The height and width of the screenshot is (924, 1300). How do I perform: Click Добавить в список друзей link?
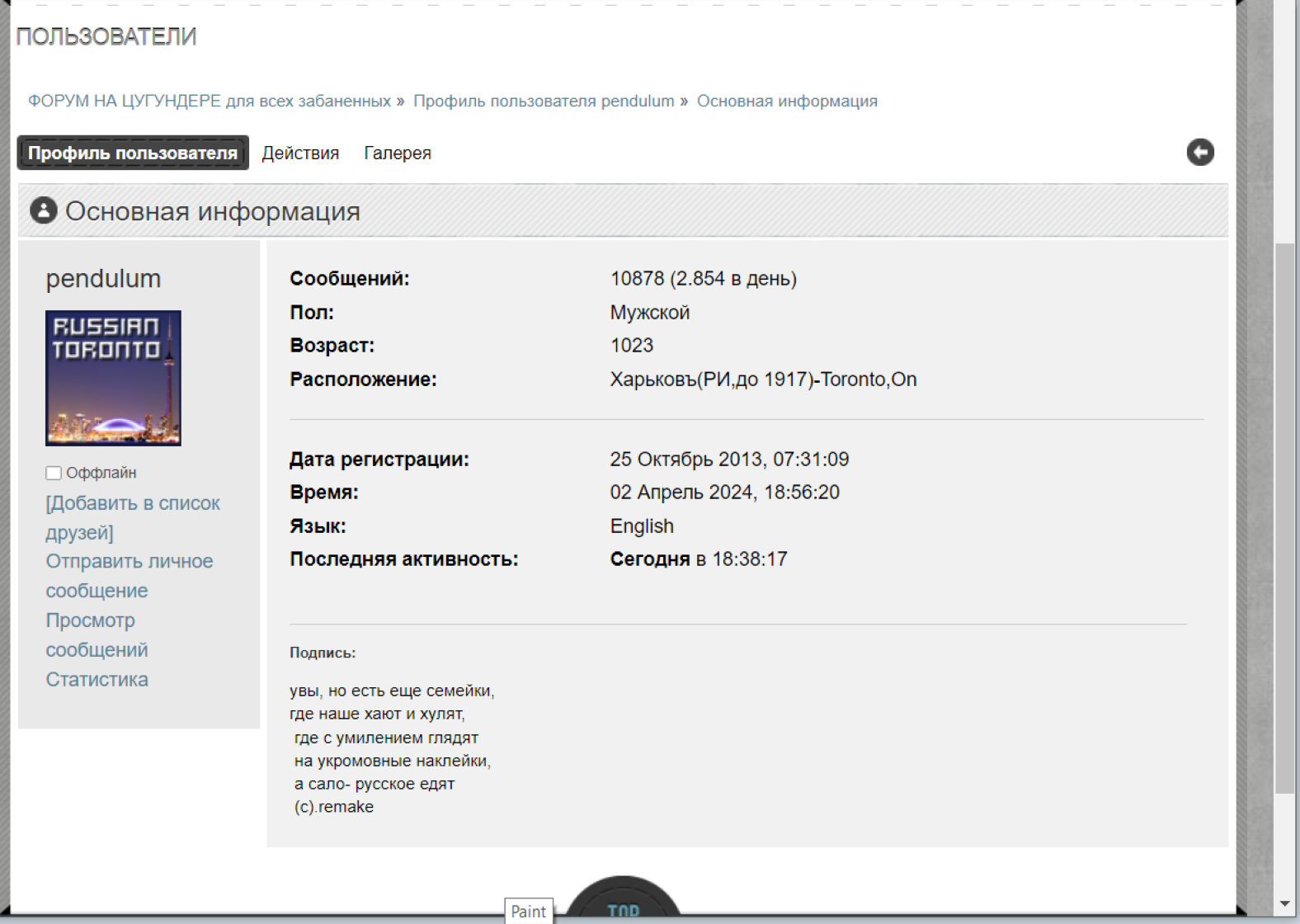coord(133,517)
